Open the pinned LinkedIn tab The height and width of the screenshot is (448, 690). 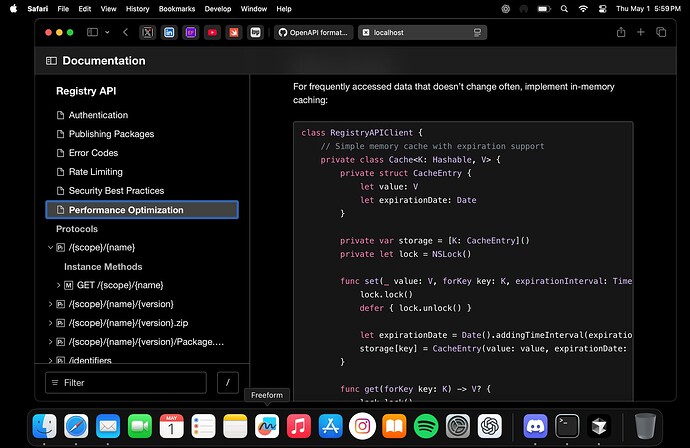(169, 32)
